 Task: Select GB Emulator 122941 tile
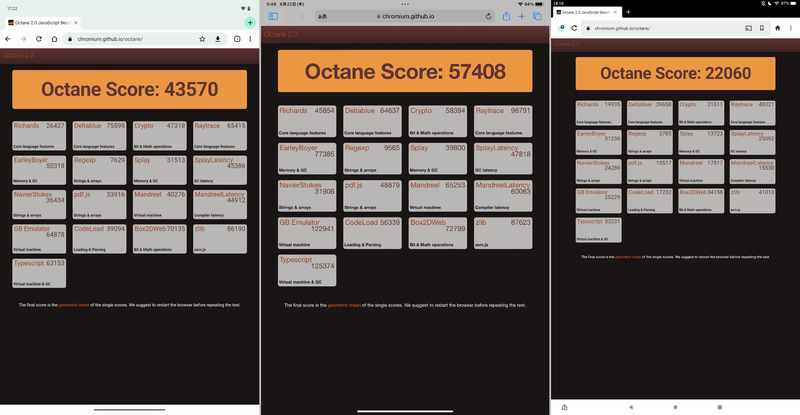click(307, 233)
